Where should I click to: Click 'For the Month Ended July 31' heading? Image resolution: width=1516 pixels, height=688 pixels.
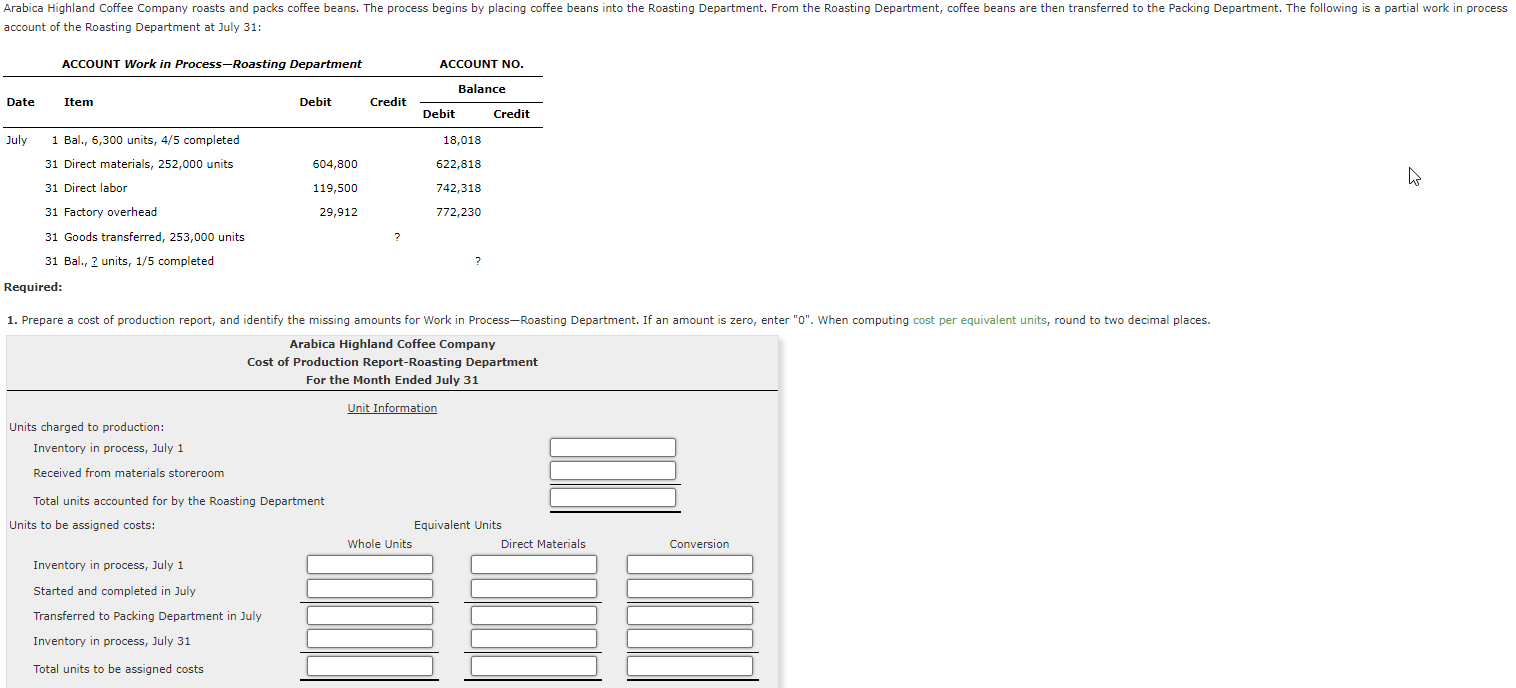(x=392, y=380)
